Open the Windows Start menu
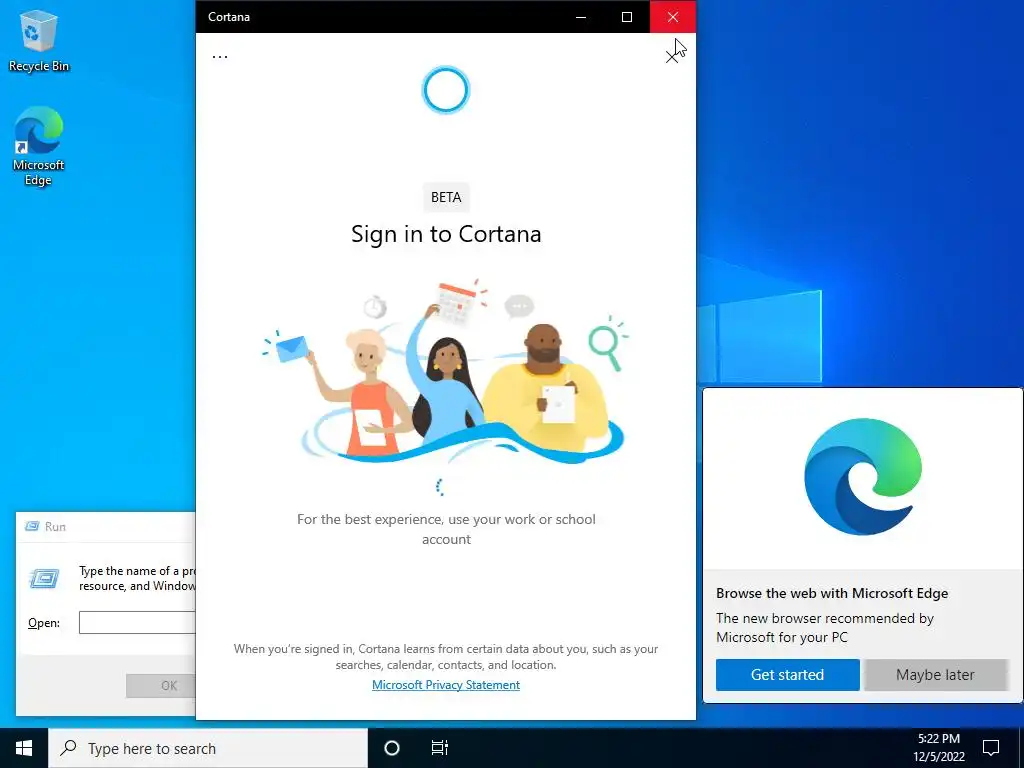 coord(24,748)
